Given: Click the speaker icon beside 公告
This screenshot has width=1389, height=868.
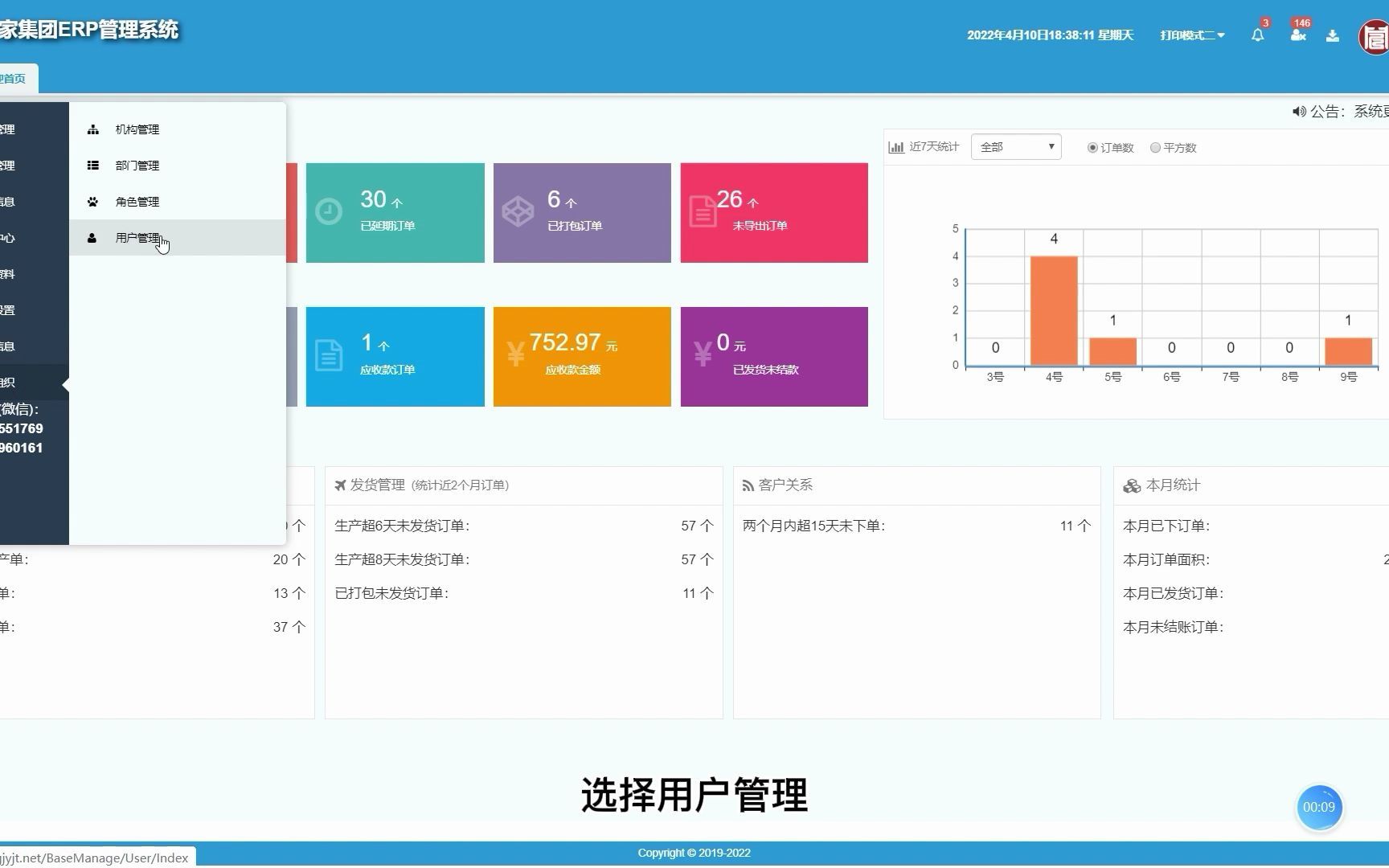Looking at the screenshot, I should [x=1299, y=112].
